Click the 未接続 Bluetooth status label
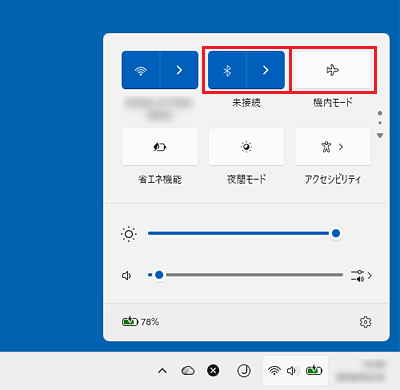Viewport: 400px width, 390px height. coord(246,103)
